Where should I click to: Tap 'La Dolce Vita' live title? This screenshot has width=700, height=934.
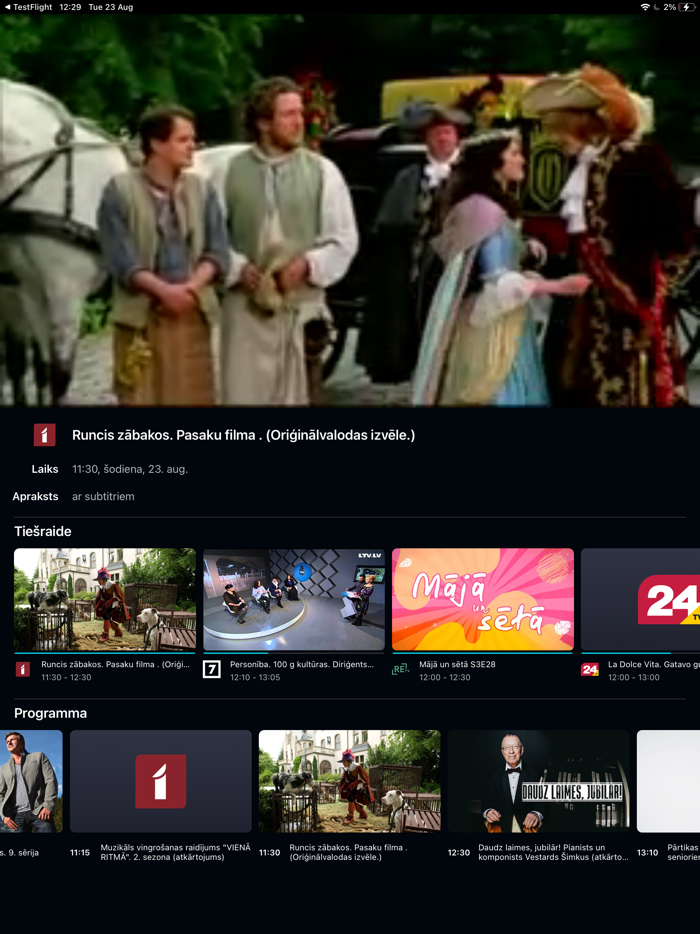coord(654,664)
